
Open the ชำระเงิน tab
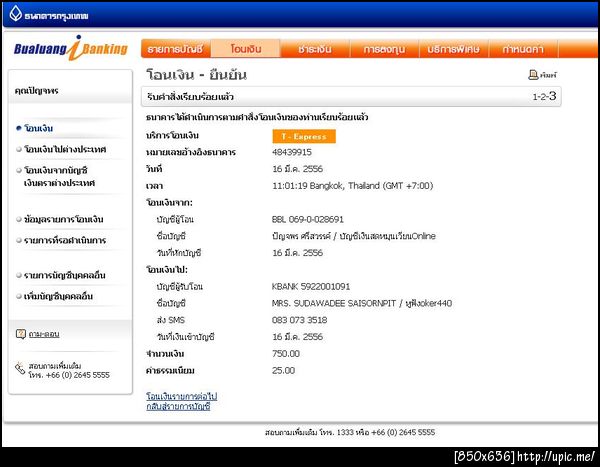click(x=315, y=49)
